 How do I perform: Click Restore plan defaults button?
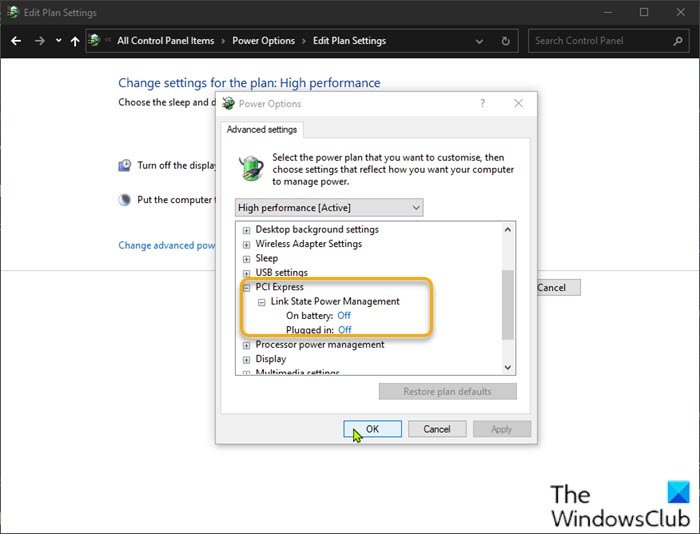(x=448, y=392)
